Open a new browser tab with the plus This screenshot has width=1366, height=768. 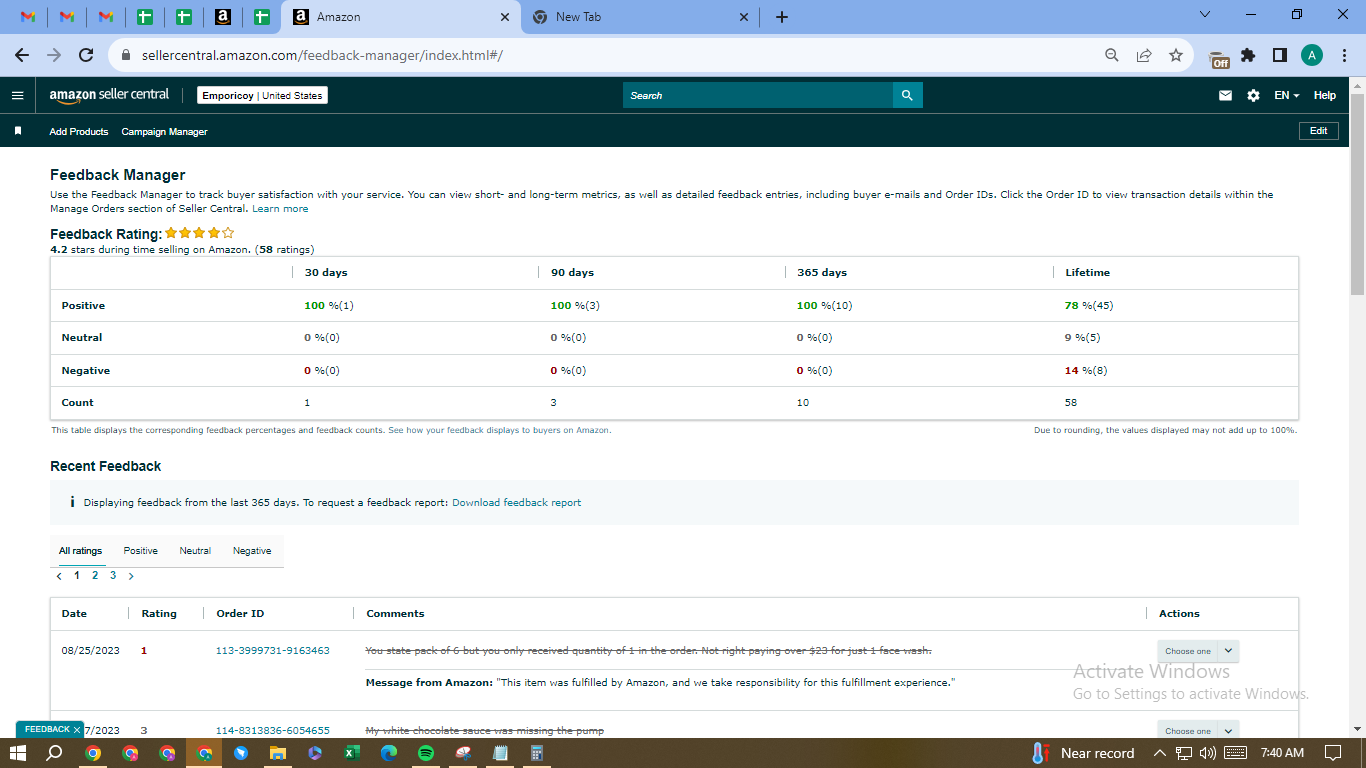click(782, 17)
